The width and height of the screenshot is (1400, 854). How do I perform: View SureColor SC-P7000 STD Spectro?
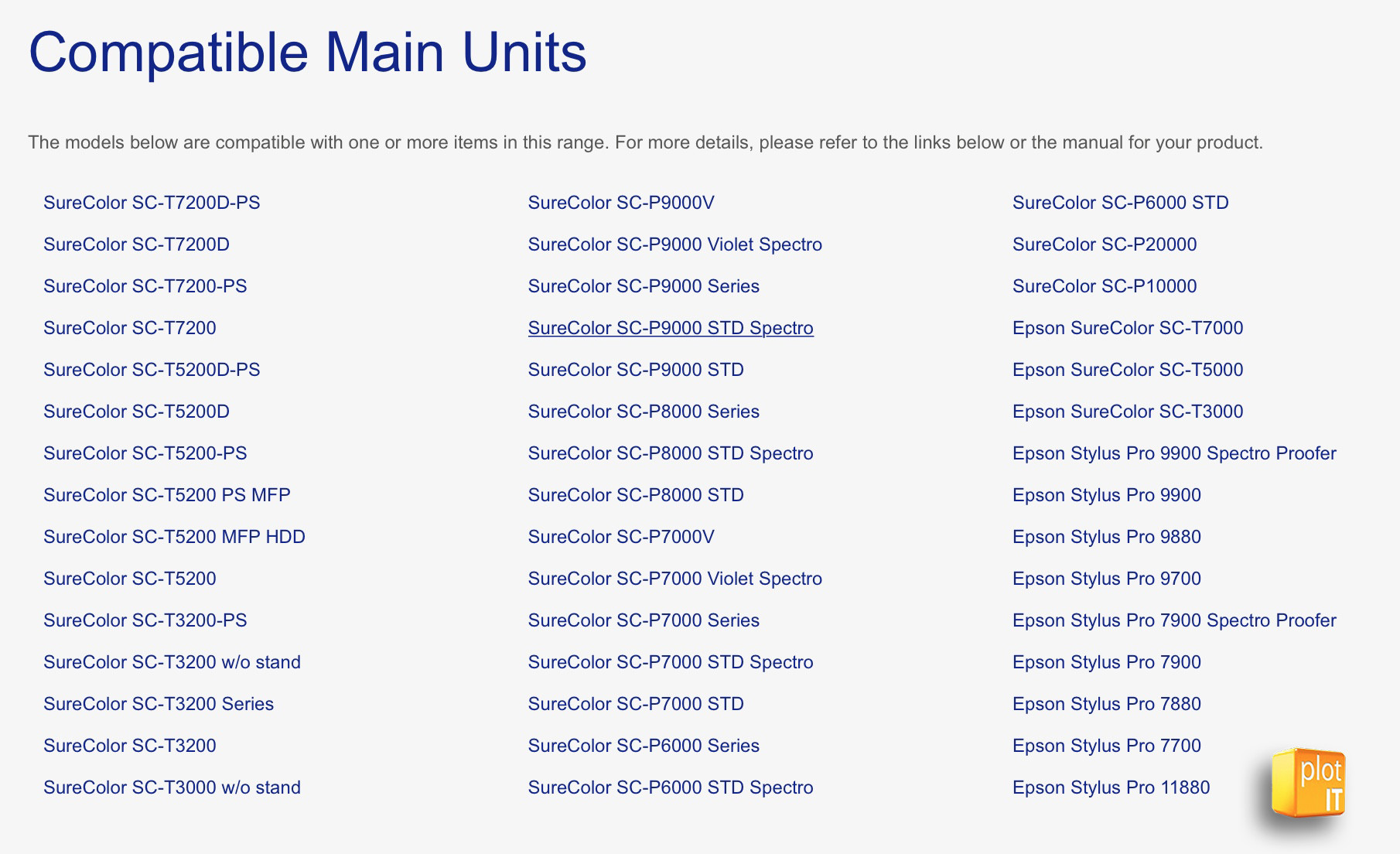[671, 662]
